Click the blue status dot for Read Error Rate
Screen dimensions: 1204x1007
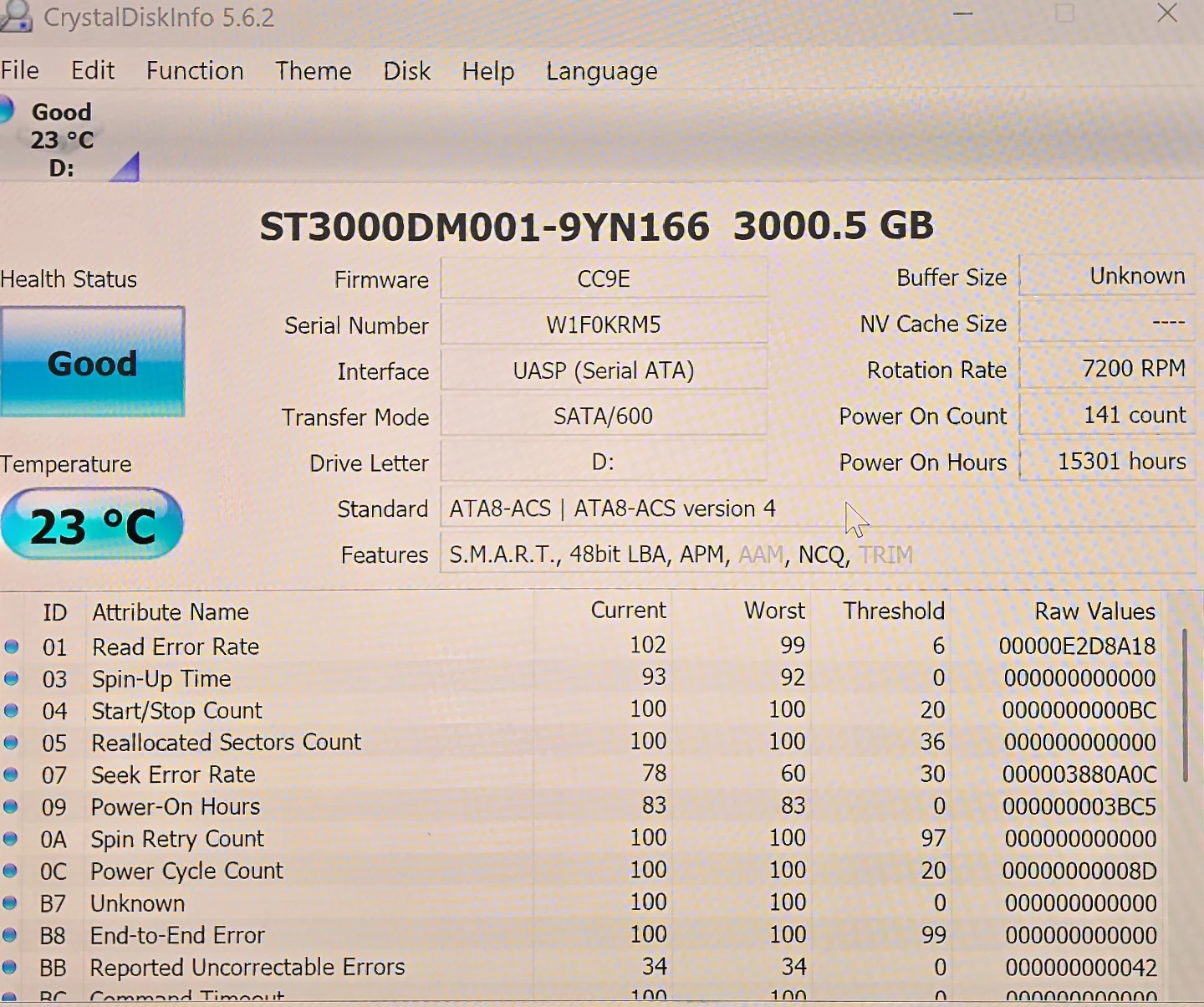(x=11, y=647)
